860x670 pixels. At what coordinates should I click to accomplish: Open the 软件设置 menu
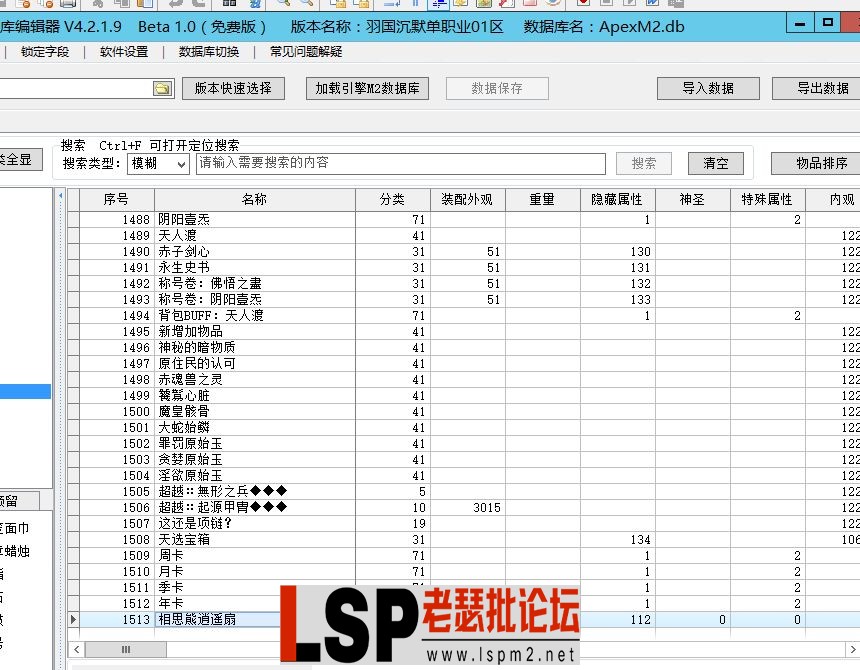123,52
